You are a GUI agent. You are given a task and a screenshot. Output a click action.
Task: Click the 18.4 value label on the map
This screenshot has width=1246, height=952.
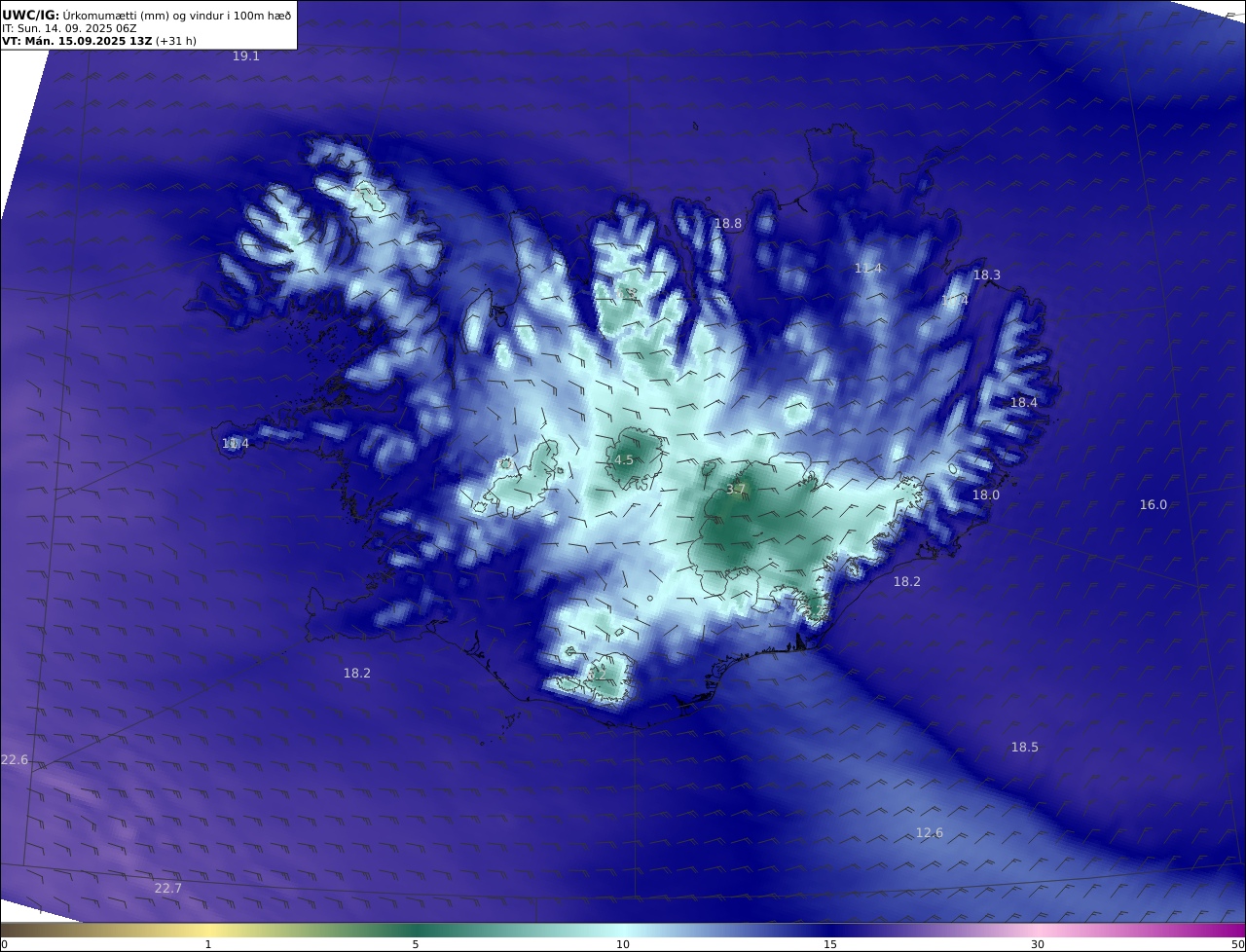coord(1024,403)
